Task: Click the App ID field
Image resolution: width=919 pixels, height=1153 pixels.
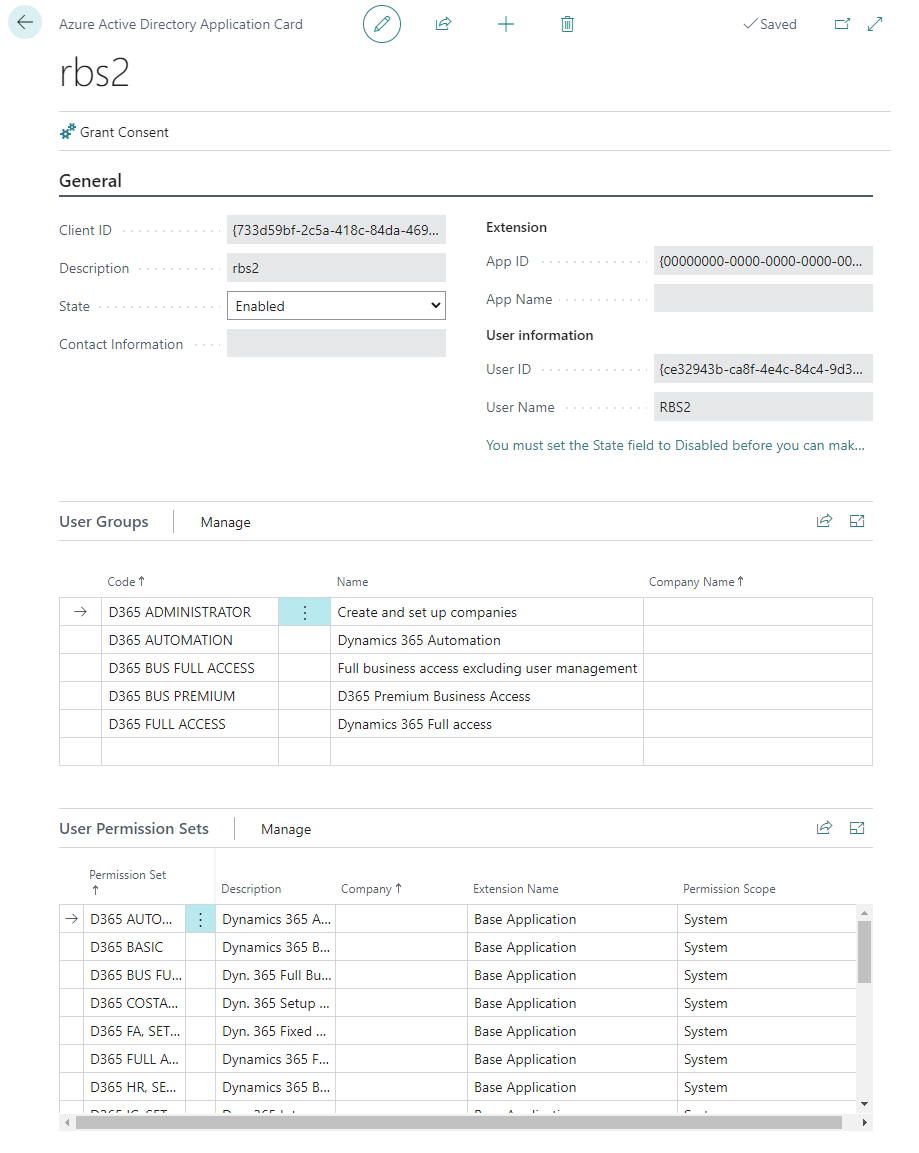Action: 763,261
